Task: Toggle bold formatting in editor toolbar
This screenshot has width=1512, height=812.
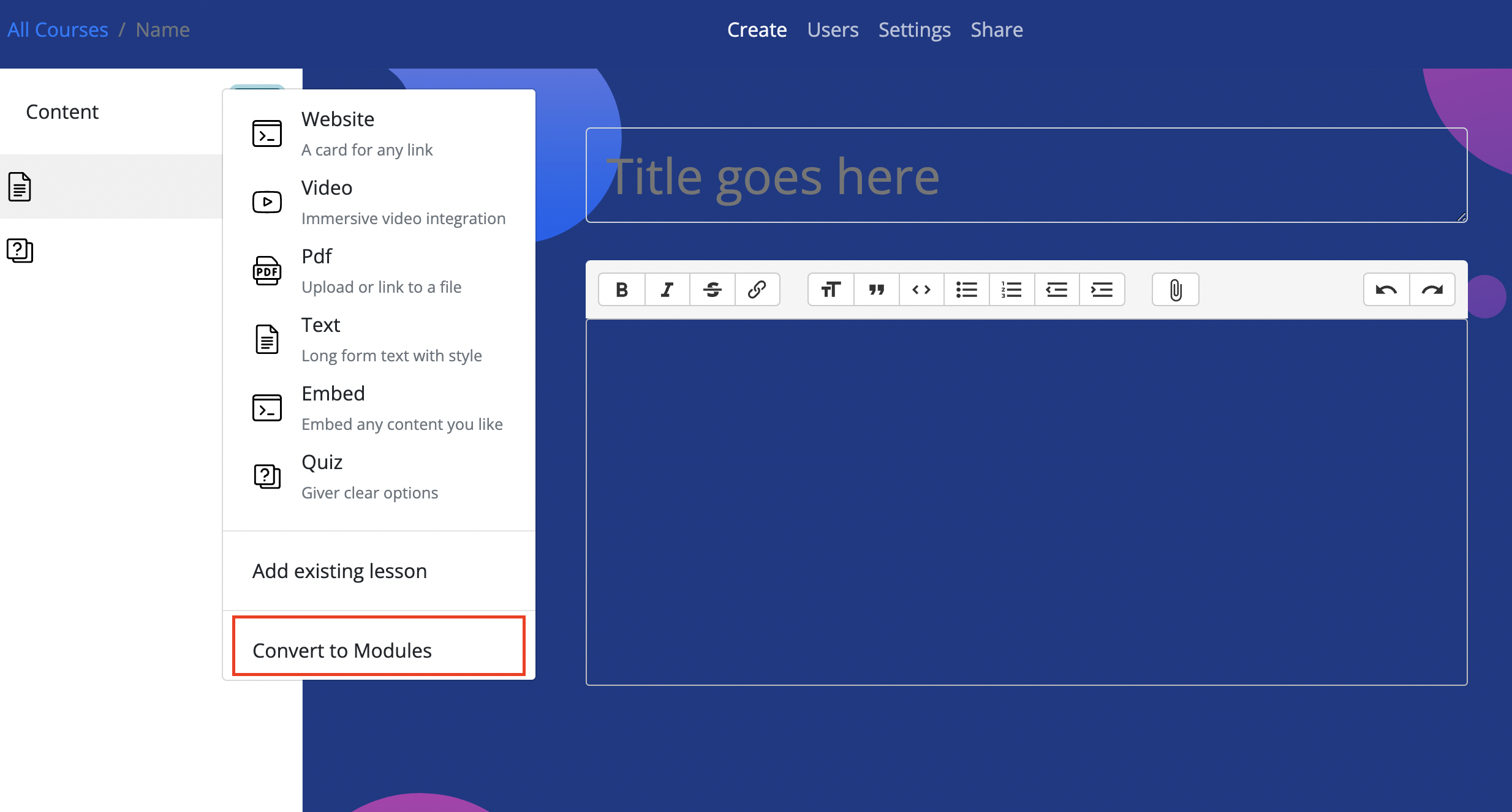Action: [x=622, y=290]
